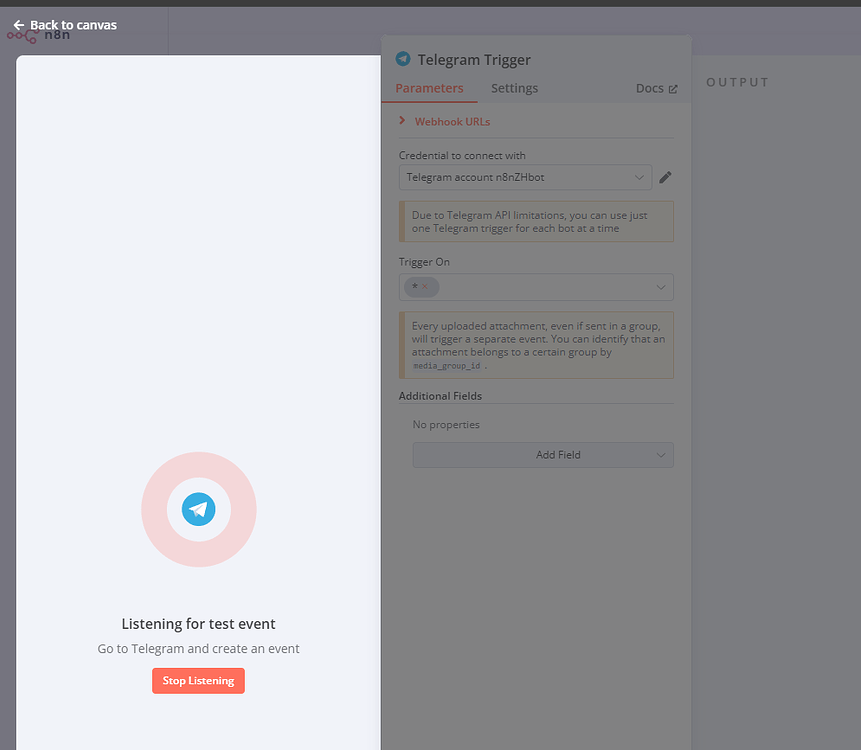Open the Trigger On dropdown
This screenshot has height=750, width=861.
point(659,287)
